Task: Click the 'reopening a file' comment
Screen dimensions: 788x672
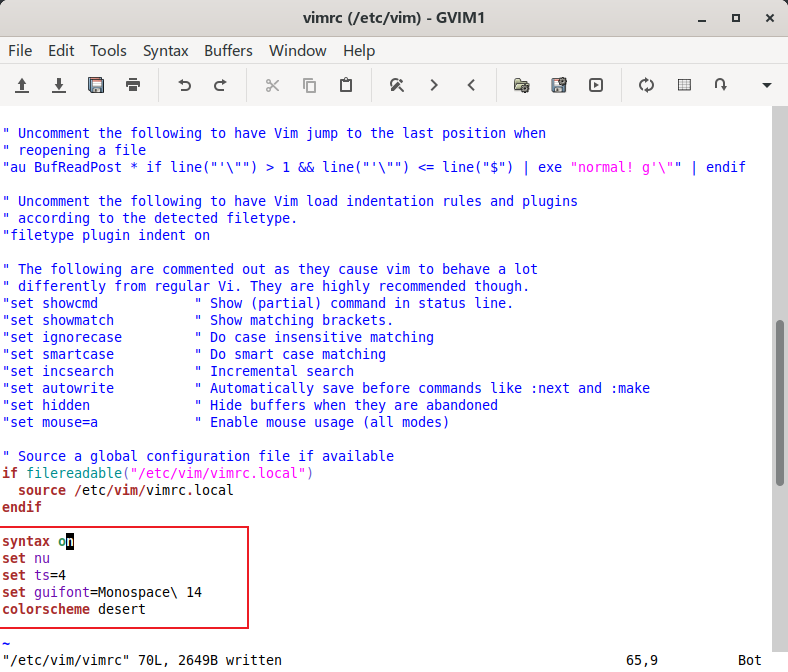Action: (x=74, y=150)
